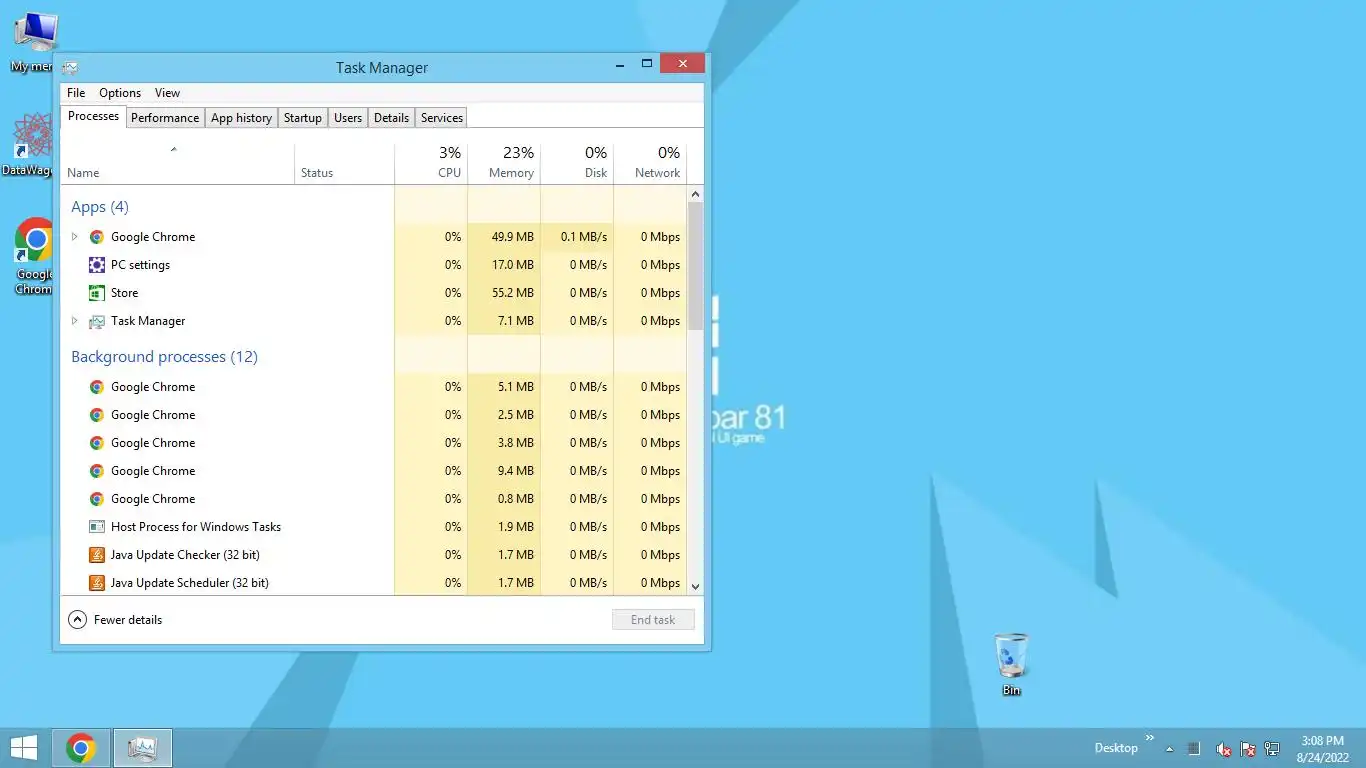Screen dimensions: 1366x768
Task: Select the background Chrome icon using 9.4 MB
Action: point(97,471)
